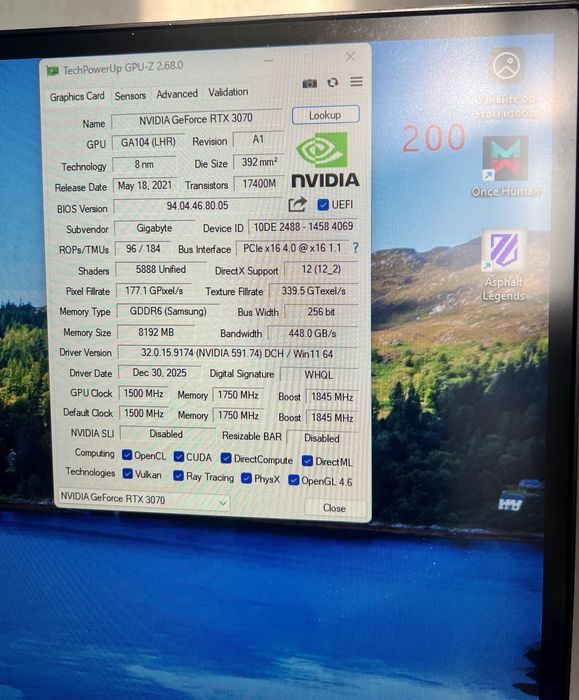The height and width of the screenshot is (700, 579).
Task: Click the GPU-Z title bar app icon
Action: pos(53,71)
